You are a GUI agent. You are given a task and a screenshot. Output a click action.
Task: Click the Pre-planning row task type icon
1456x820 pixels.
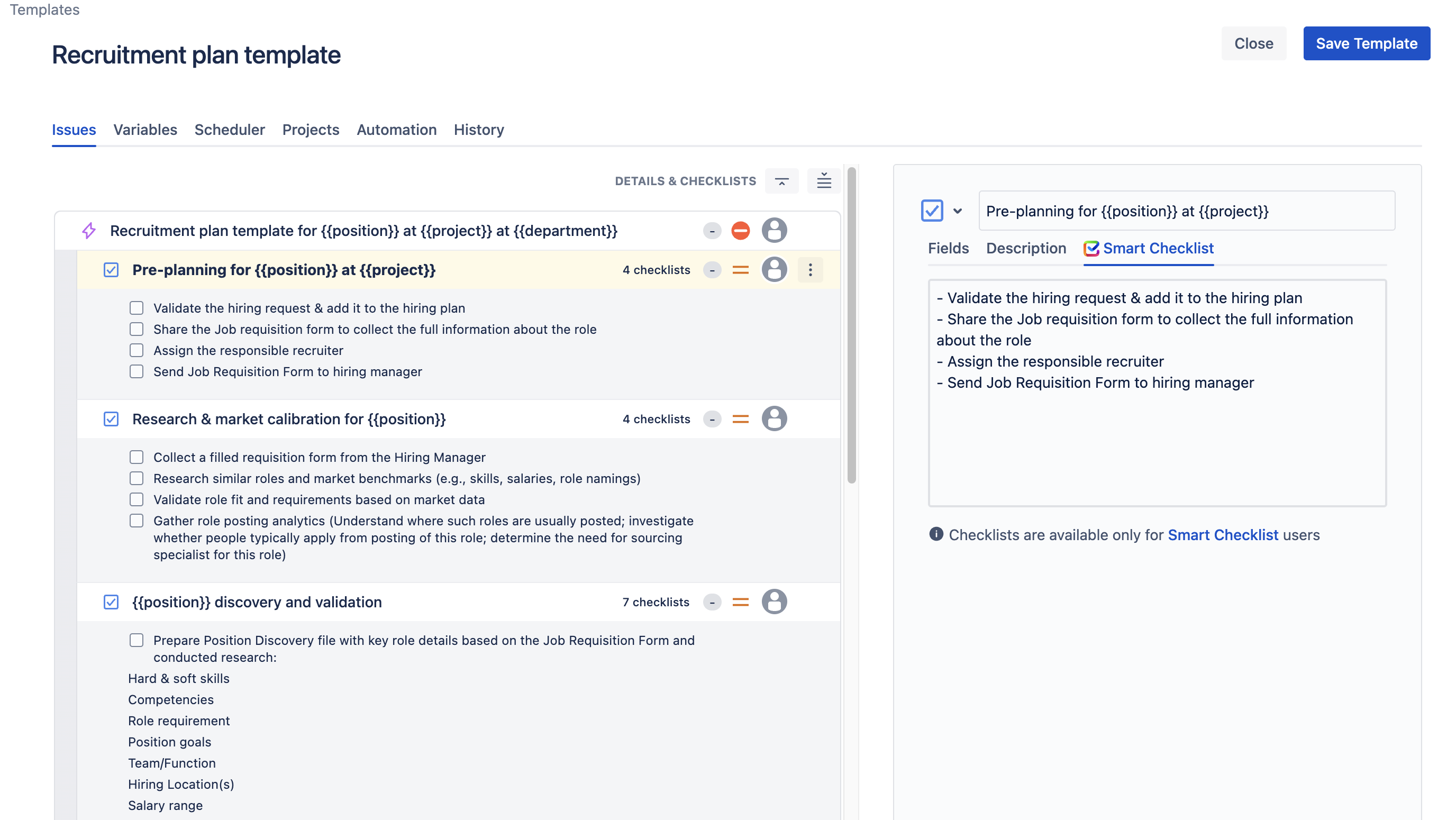pos(111,270)
